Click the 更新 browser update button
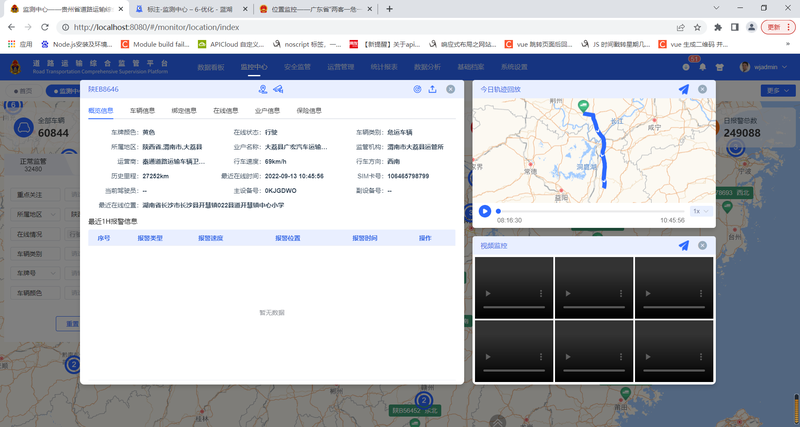The width and height of the screenshot is (800, 427). point(778,27)
